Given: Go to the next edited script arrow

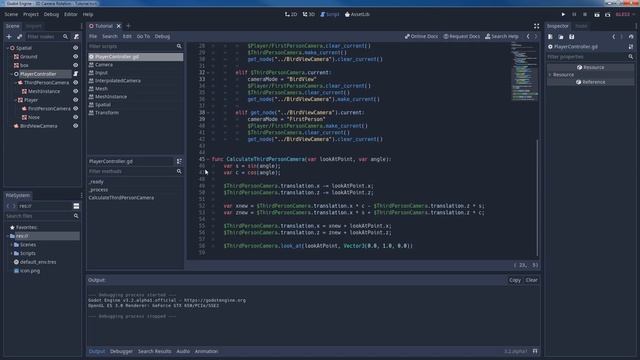Looking at the screenshot, I should 536,36.
